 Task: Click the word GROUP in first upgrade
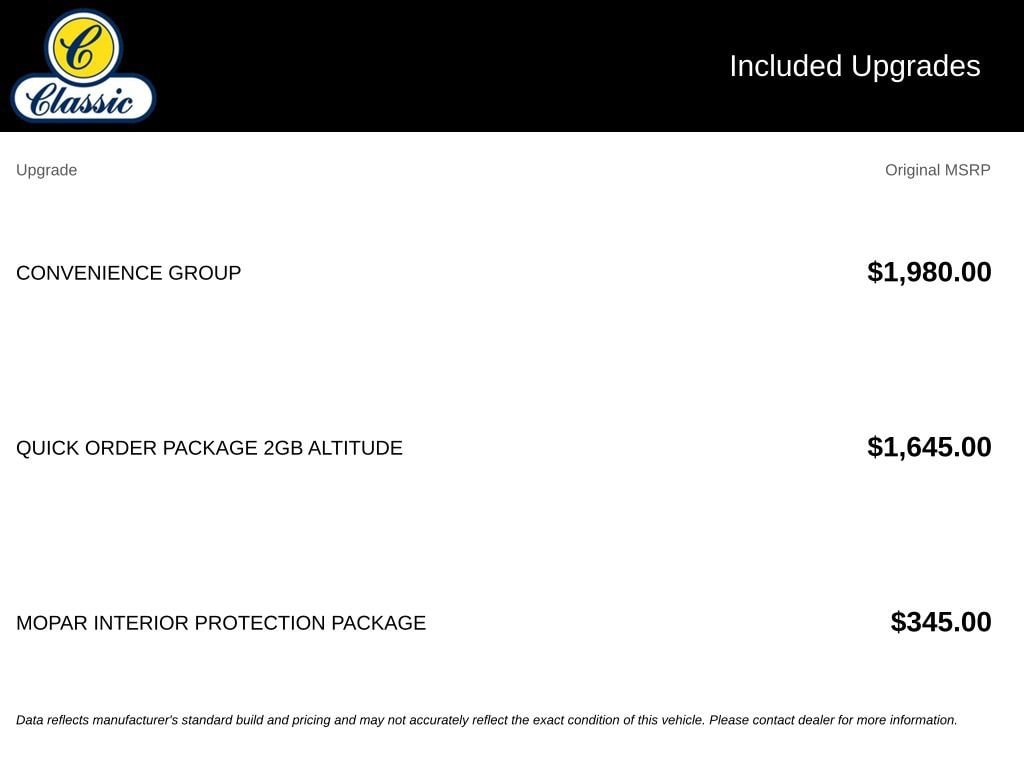pyautogui.click(x=204, y=272)
